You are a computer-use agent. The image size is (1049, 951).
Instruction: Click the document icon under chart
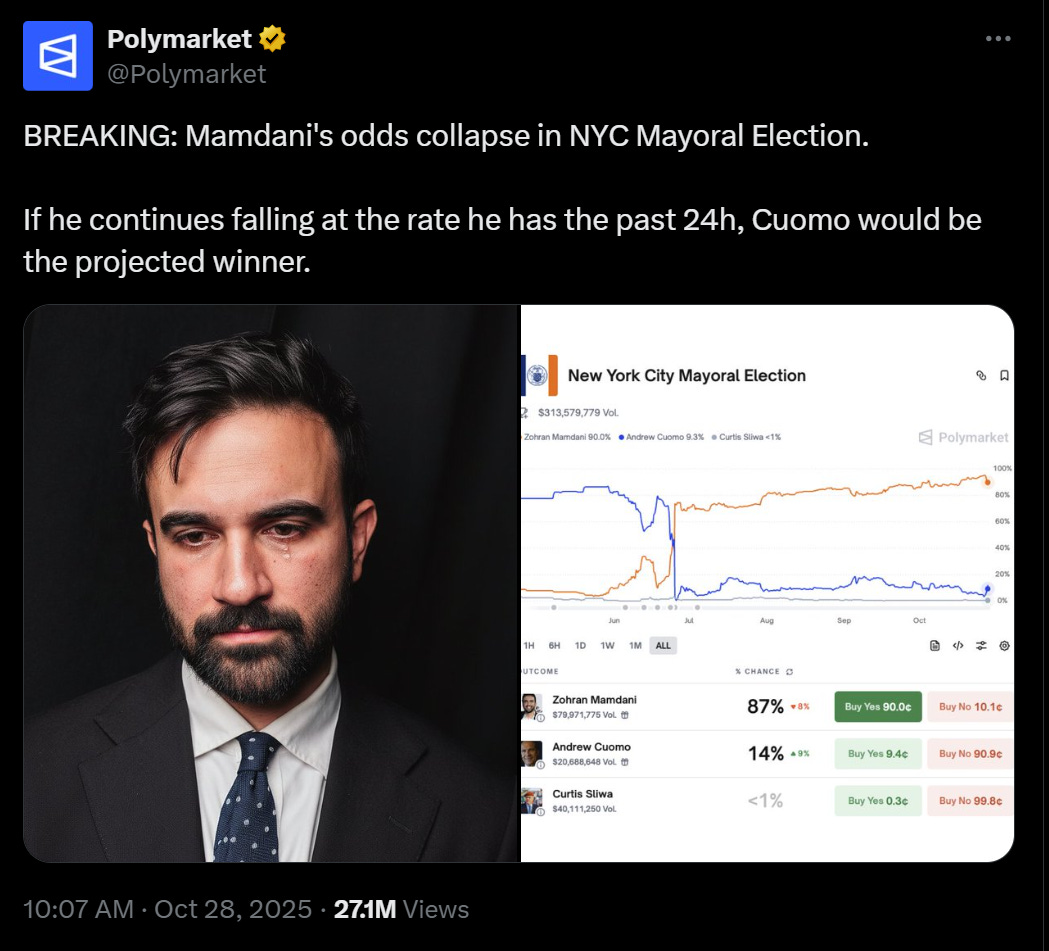point(935,645)
